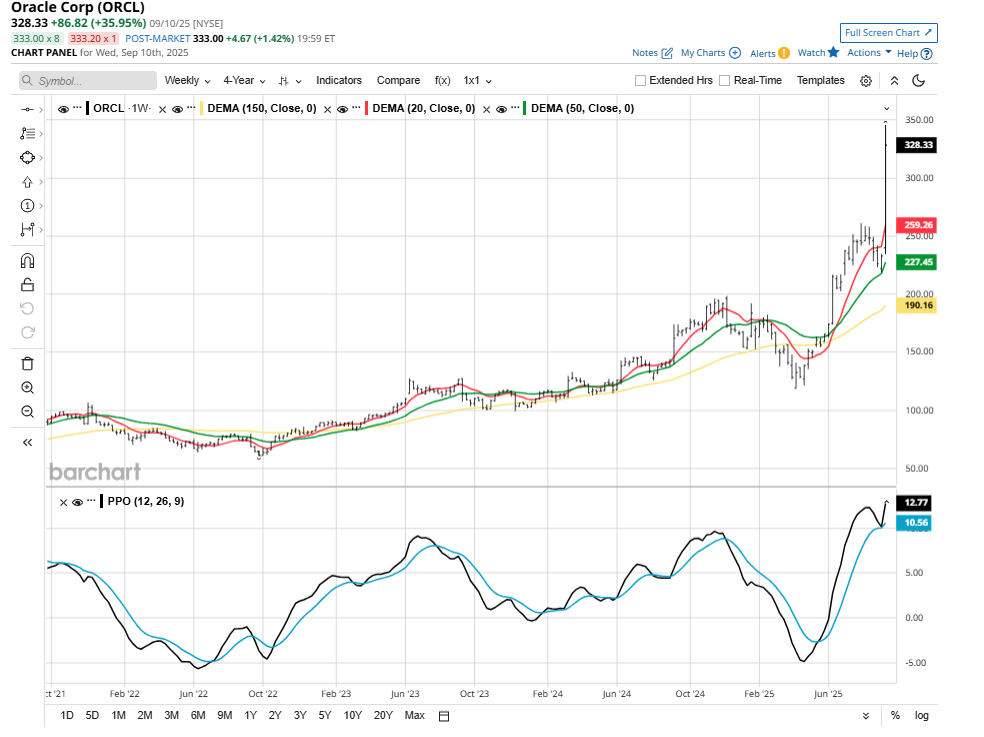
Task: Open the Actions dropdown menu
Action: pos(869,53)
